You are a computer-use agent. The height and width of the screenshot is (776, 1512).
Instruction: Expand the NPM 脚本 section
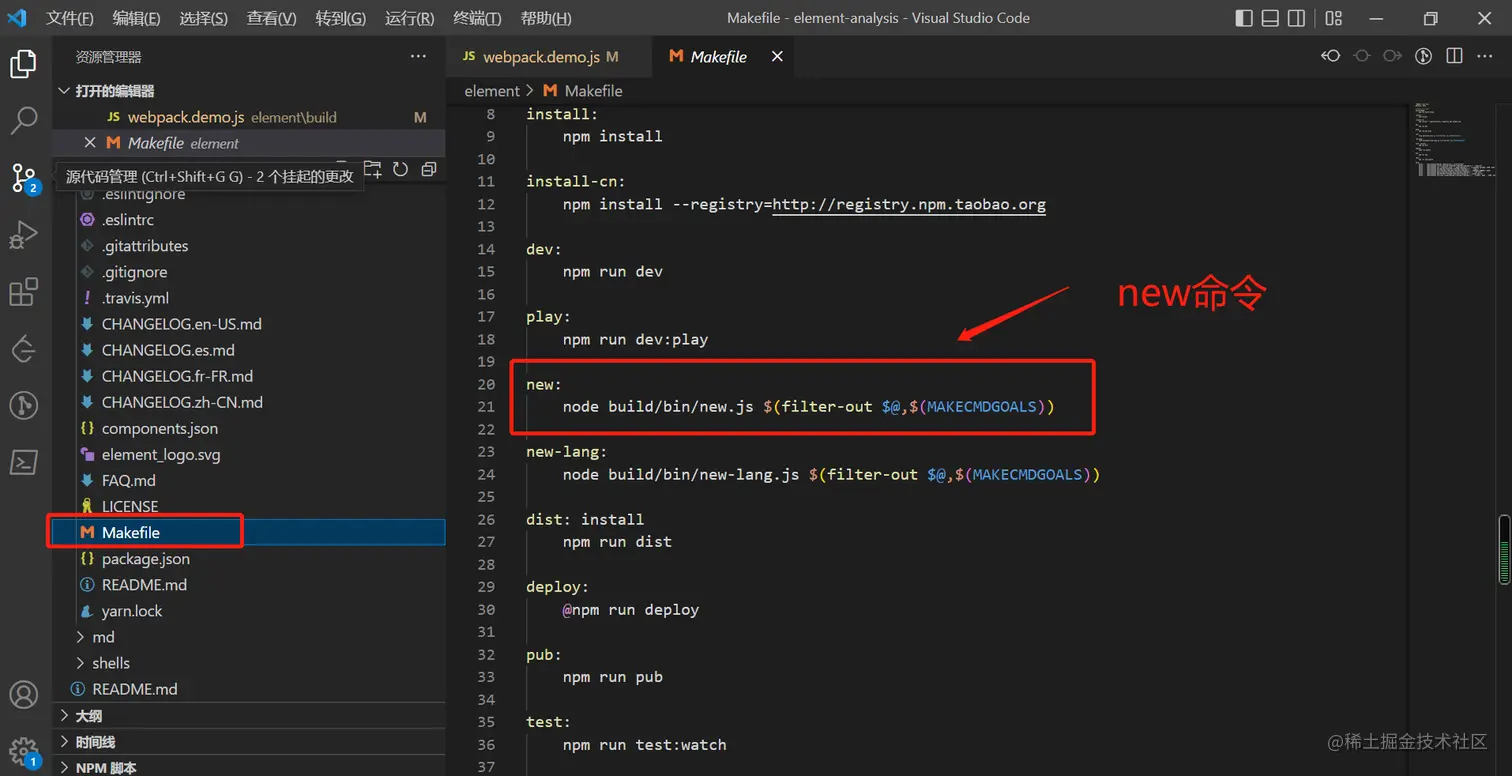[249, 767]
